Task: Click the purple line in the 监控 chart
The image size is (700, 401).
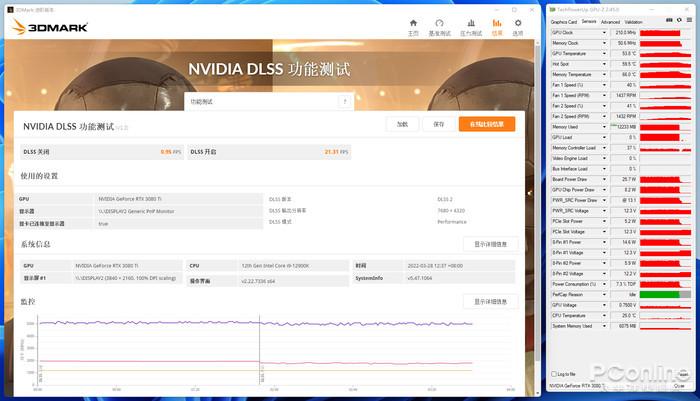Action: tap(256, 322)
